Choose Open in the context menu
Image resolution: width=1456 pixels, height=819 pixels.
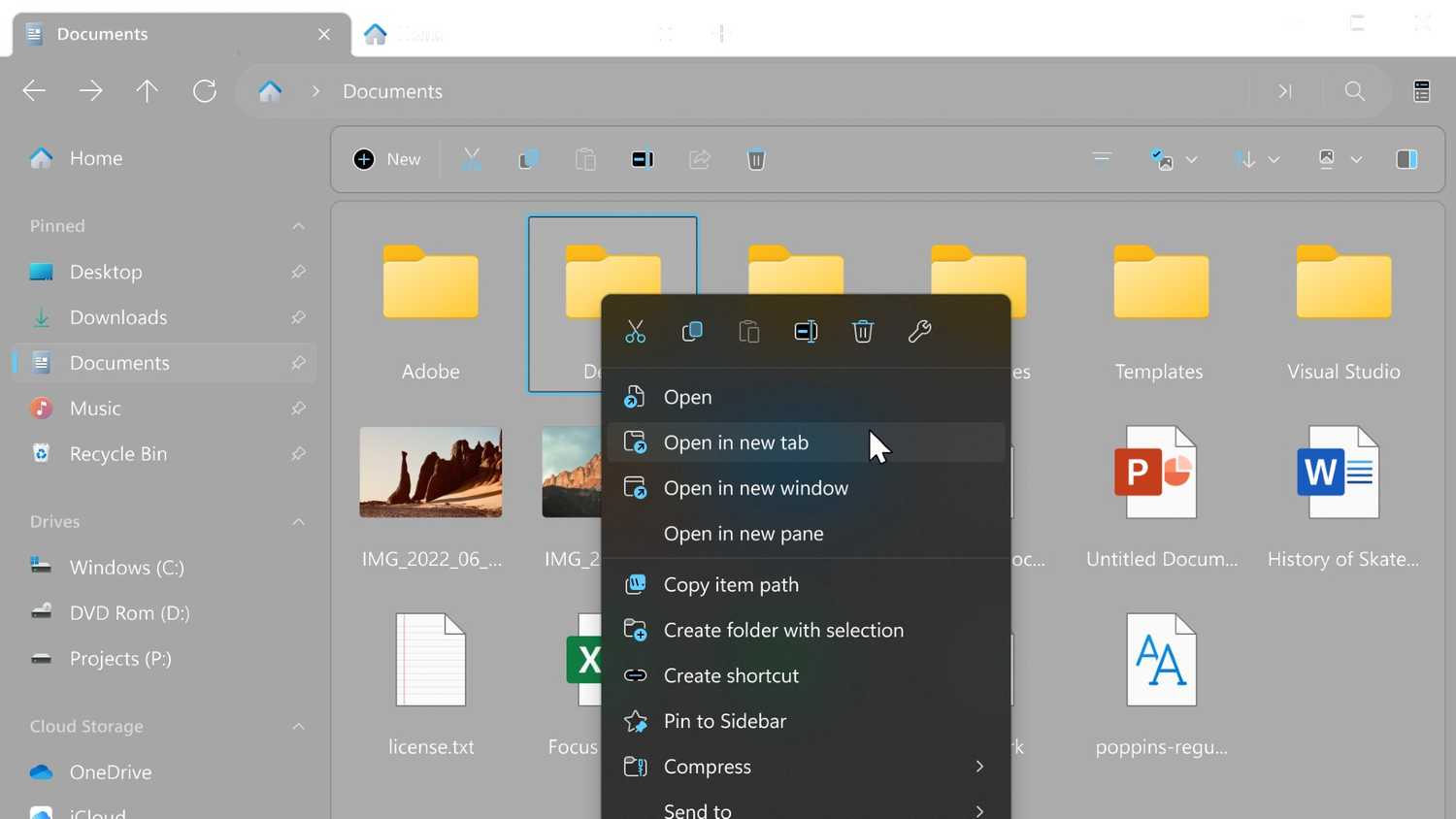tap(806, 397)
